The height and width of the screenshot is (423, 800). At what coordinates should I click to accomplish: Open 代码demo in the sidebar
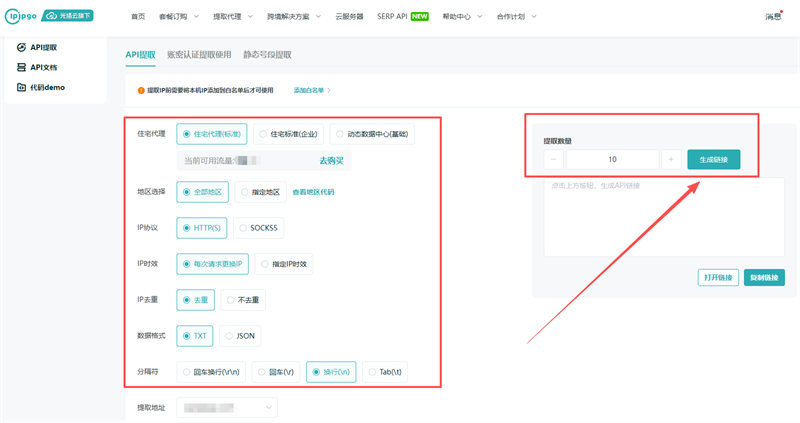click(41, 87)
